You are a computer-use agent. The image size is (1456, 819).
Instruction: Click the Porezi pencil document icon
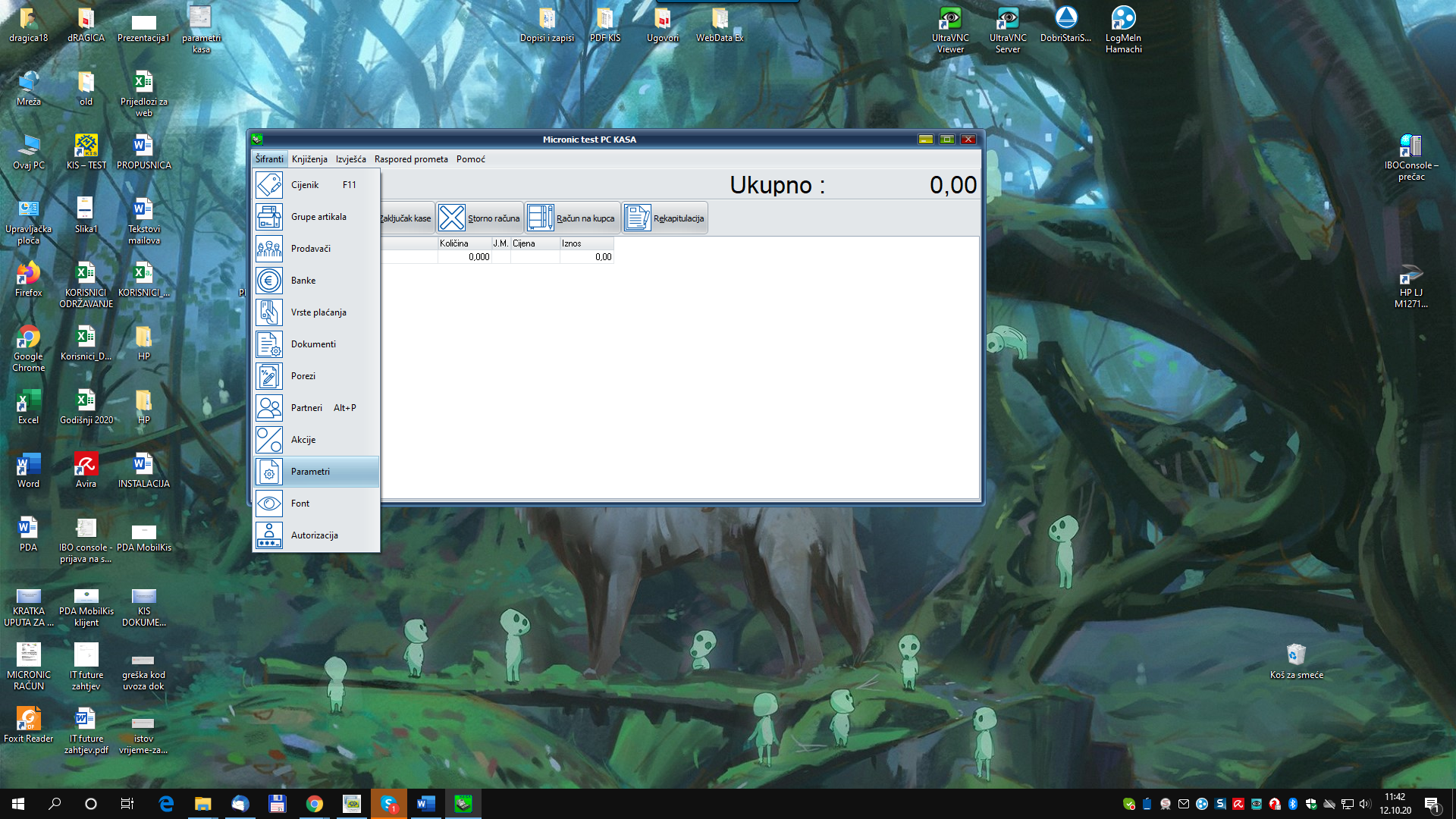(269, 376)
